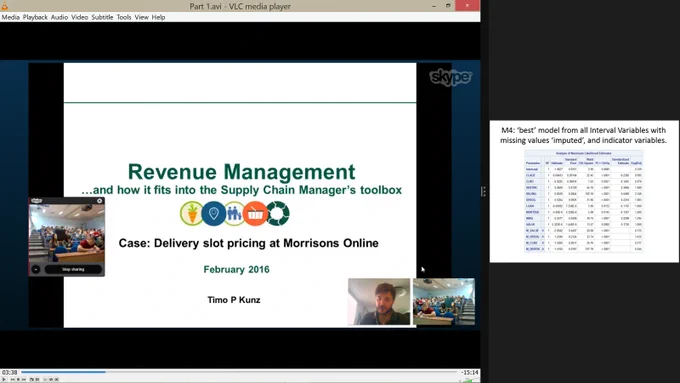This screenshot has width=680, height=383.
Task: Click the presenter webcam thumbnail
Action: point(379,301)
